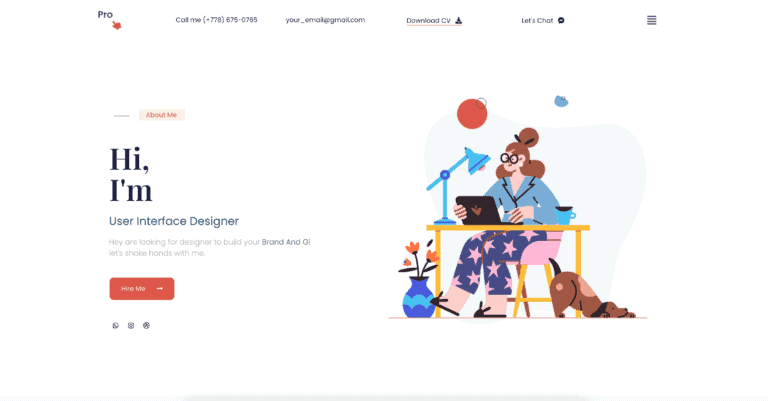The width and height of the screenshot is (768, 401).
Task: Click the small blue blob shape
Action: [561, 101]
